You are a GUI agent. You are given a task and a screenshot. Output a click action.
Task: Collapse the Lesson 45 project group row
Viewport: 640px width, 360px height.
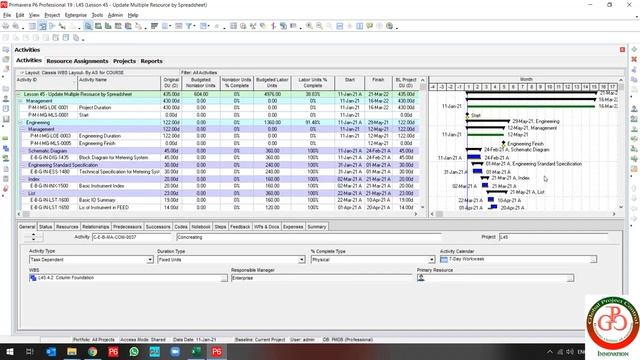(18, 94)
